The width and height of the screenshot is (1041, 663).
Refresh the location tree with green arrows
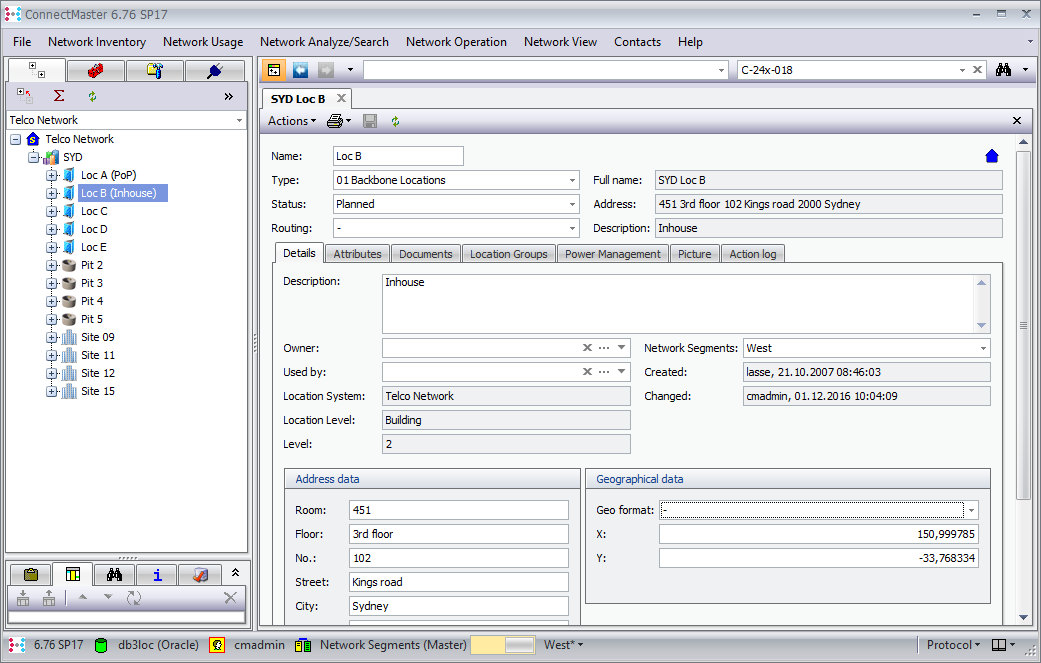pyautogui.click(x=92, y=96)
